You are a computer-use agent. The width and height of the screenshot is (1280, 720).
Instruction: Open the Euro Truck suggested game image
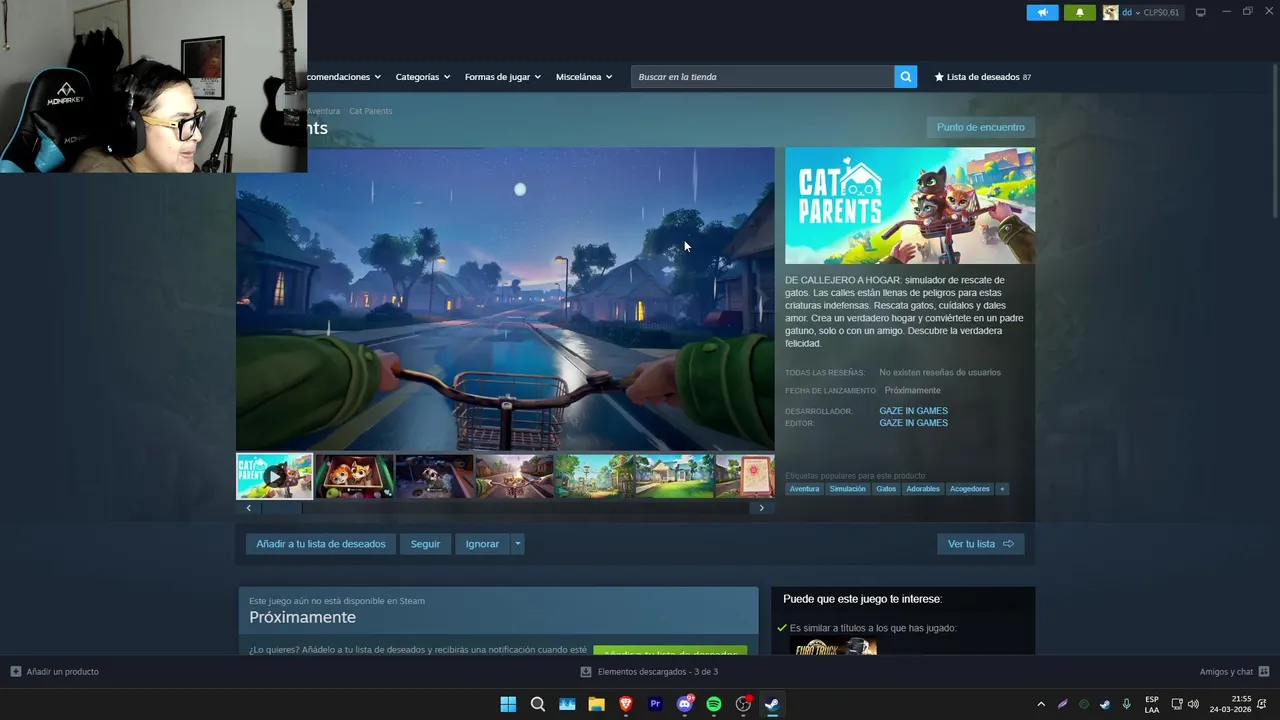(833, 647)
